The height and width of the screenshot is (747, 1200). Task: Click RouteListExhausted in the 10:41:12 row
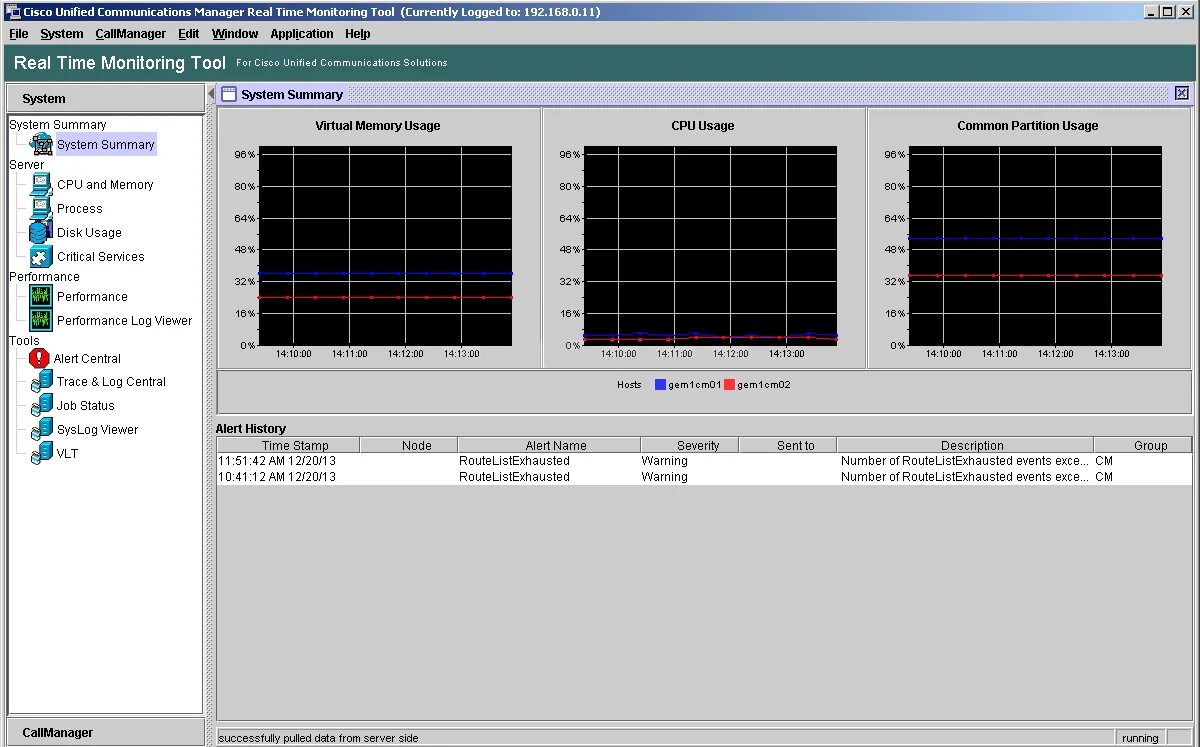click(514, 477)
